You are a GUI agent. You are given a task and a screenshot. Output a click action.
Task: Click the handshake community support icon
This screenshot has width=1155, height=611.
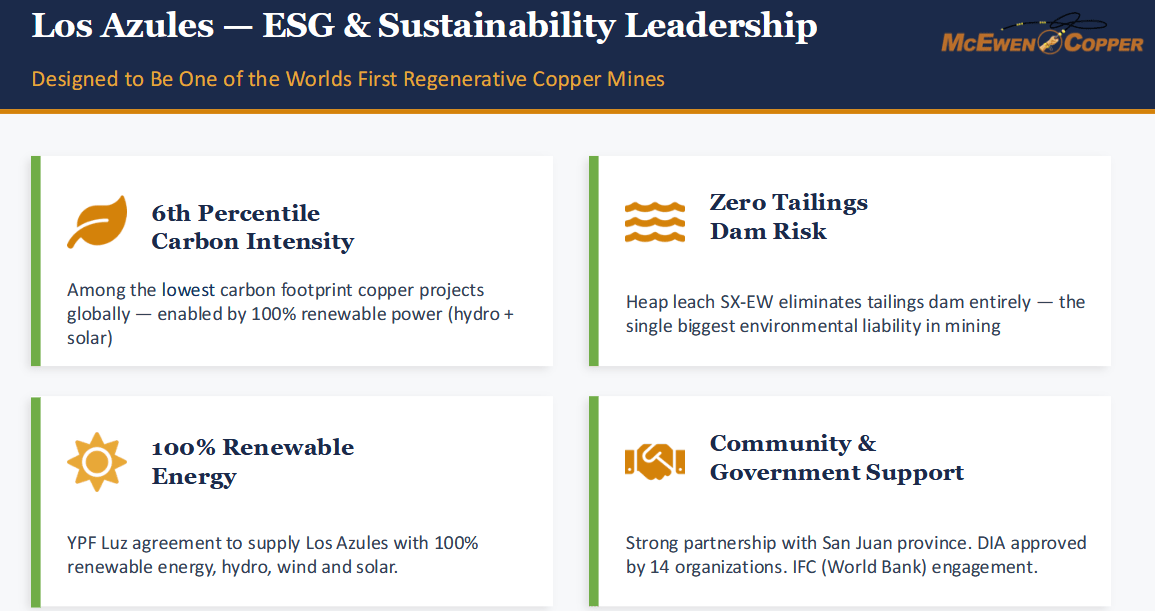(x=655, y=462)
